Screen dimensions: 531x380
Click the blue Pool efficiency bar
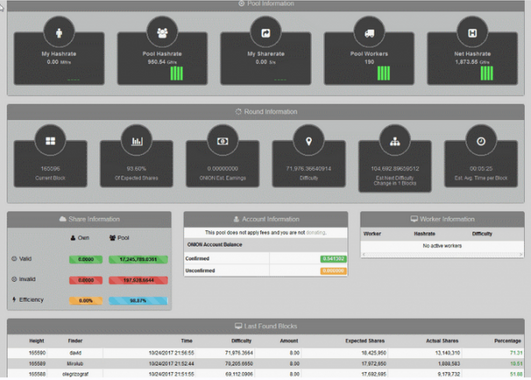[x=138, y=300]
